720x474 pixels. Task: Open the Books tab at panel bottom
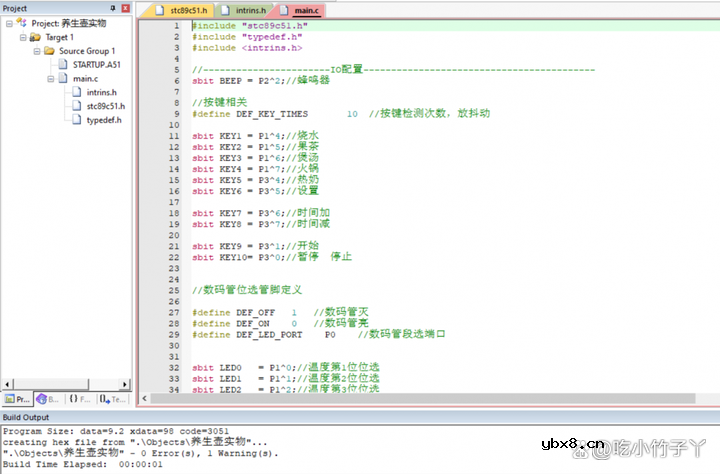tap(48, 399)
